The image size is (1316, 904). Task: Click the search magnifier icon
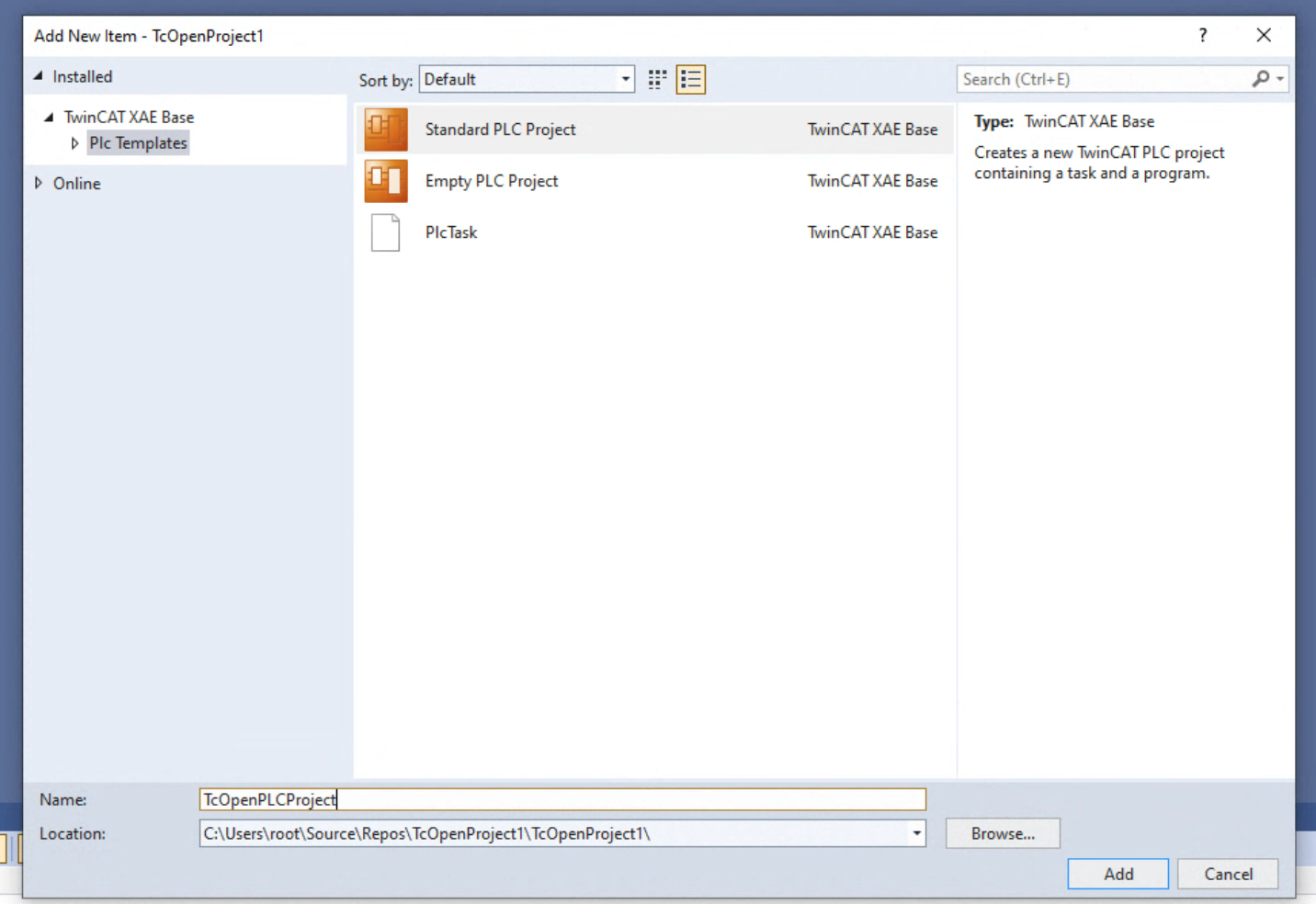point(1261,79)
